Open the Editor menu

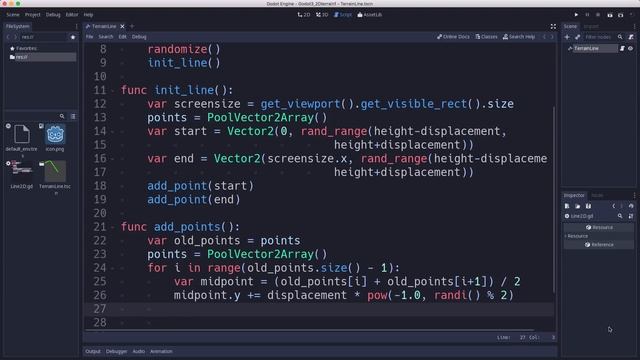72,15
